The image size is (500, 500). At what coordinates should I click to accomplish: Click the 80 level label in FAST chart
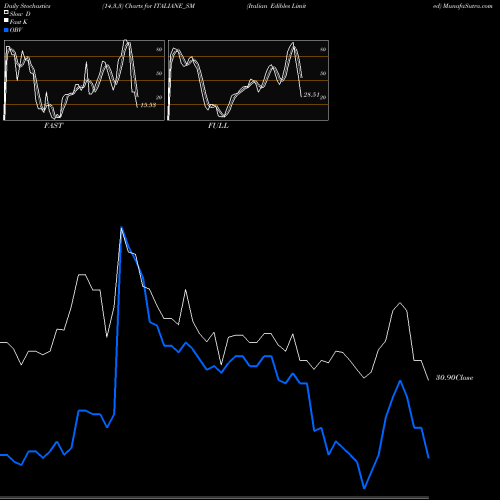click(x=159, y=49)
